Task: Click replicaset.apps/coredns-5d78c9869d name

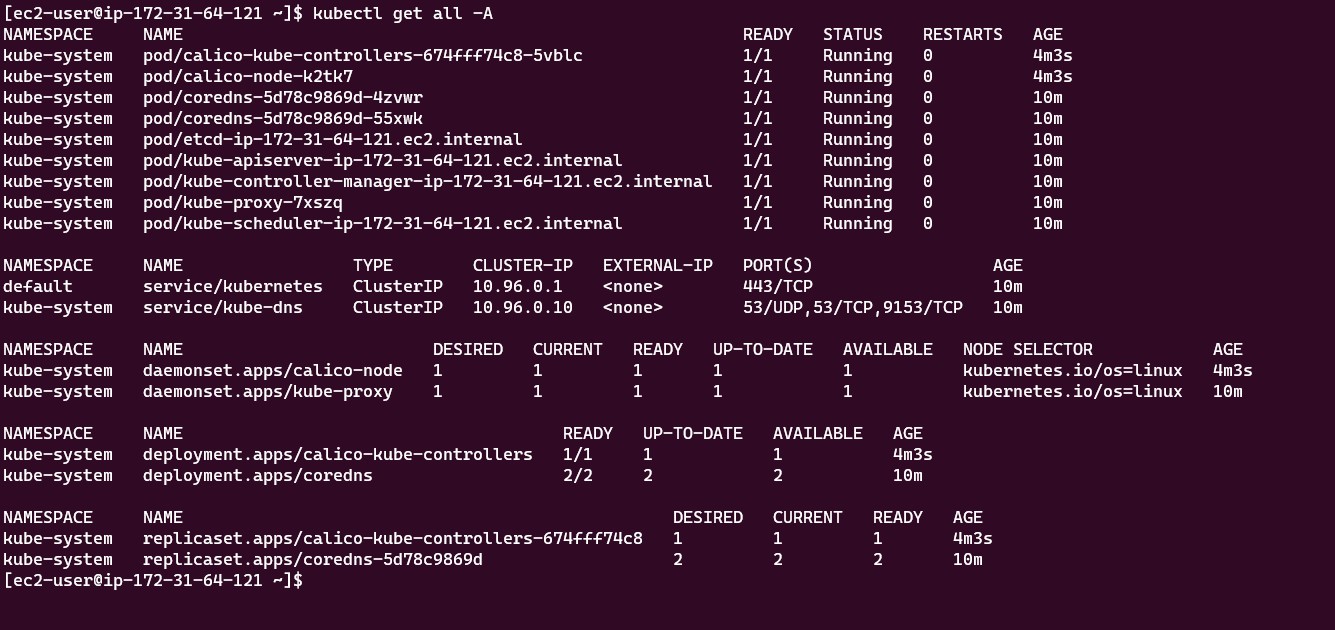Action: point(313,559)
